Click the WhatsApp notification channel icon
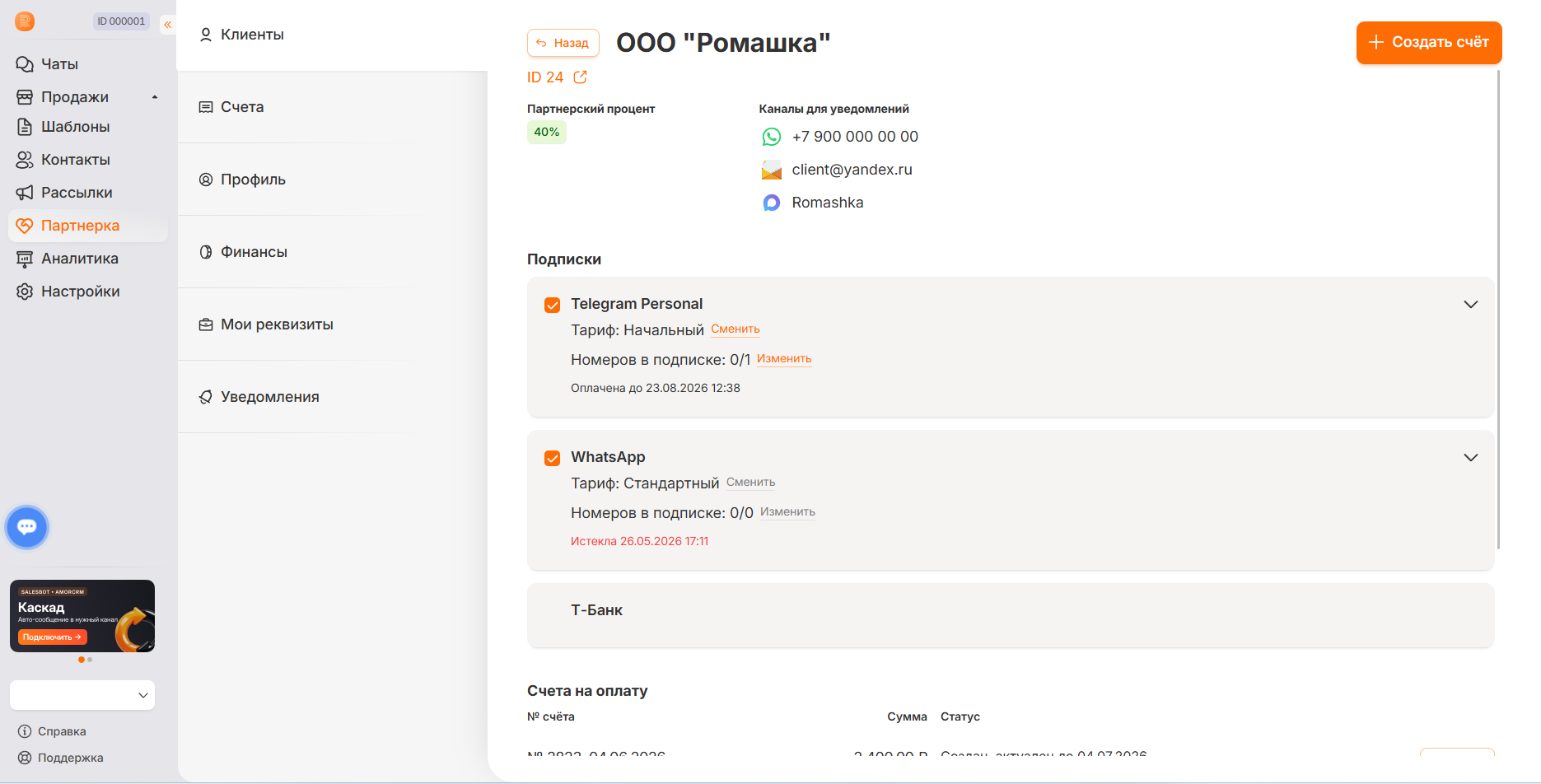 click(772, 137)
